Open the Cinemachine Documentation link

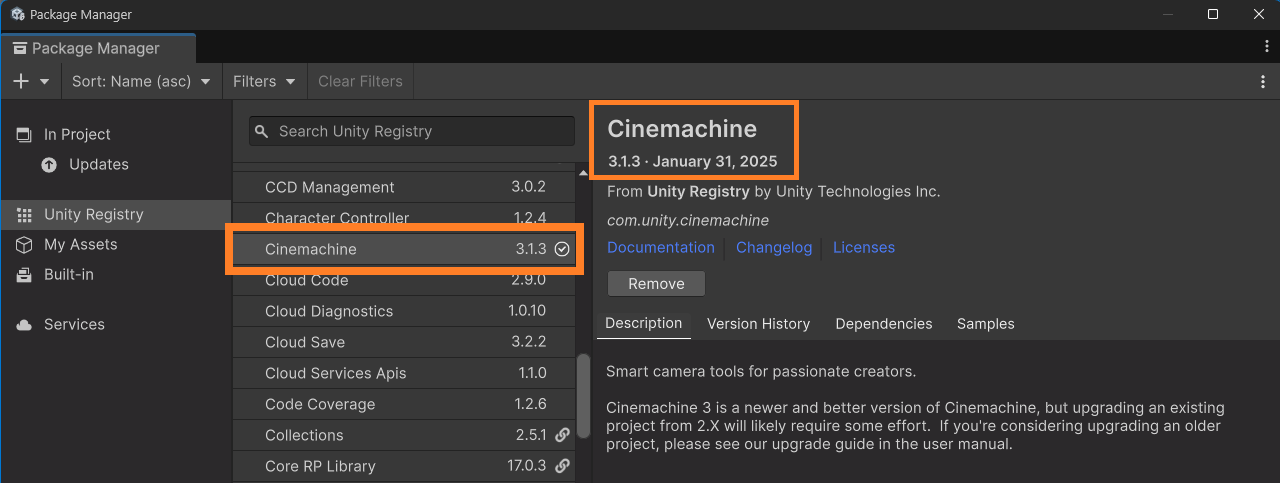click(x=661, y=247)
